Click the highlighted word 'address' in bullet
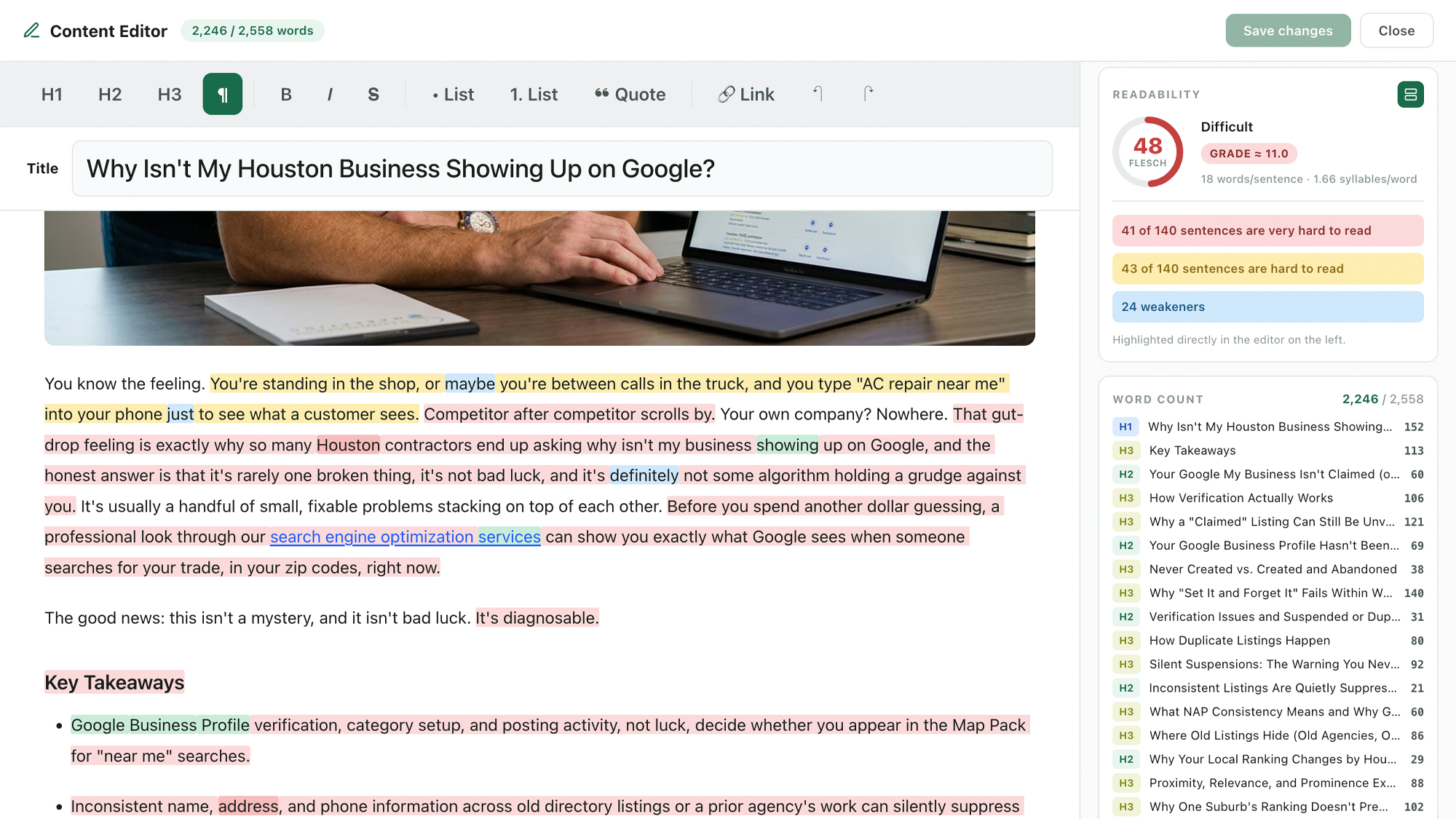 point(248,807)
